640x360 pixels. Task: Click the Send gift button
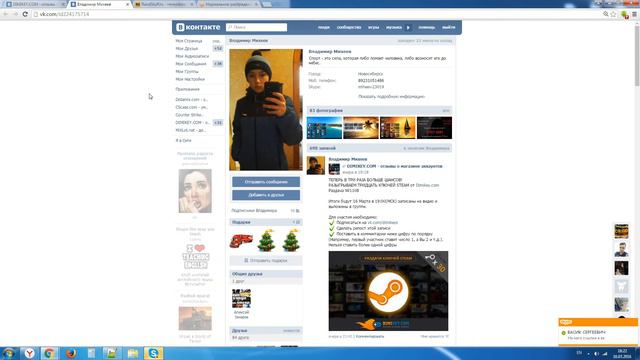click(x=266, y=260)
